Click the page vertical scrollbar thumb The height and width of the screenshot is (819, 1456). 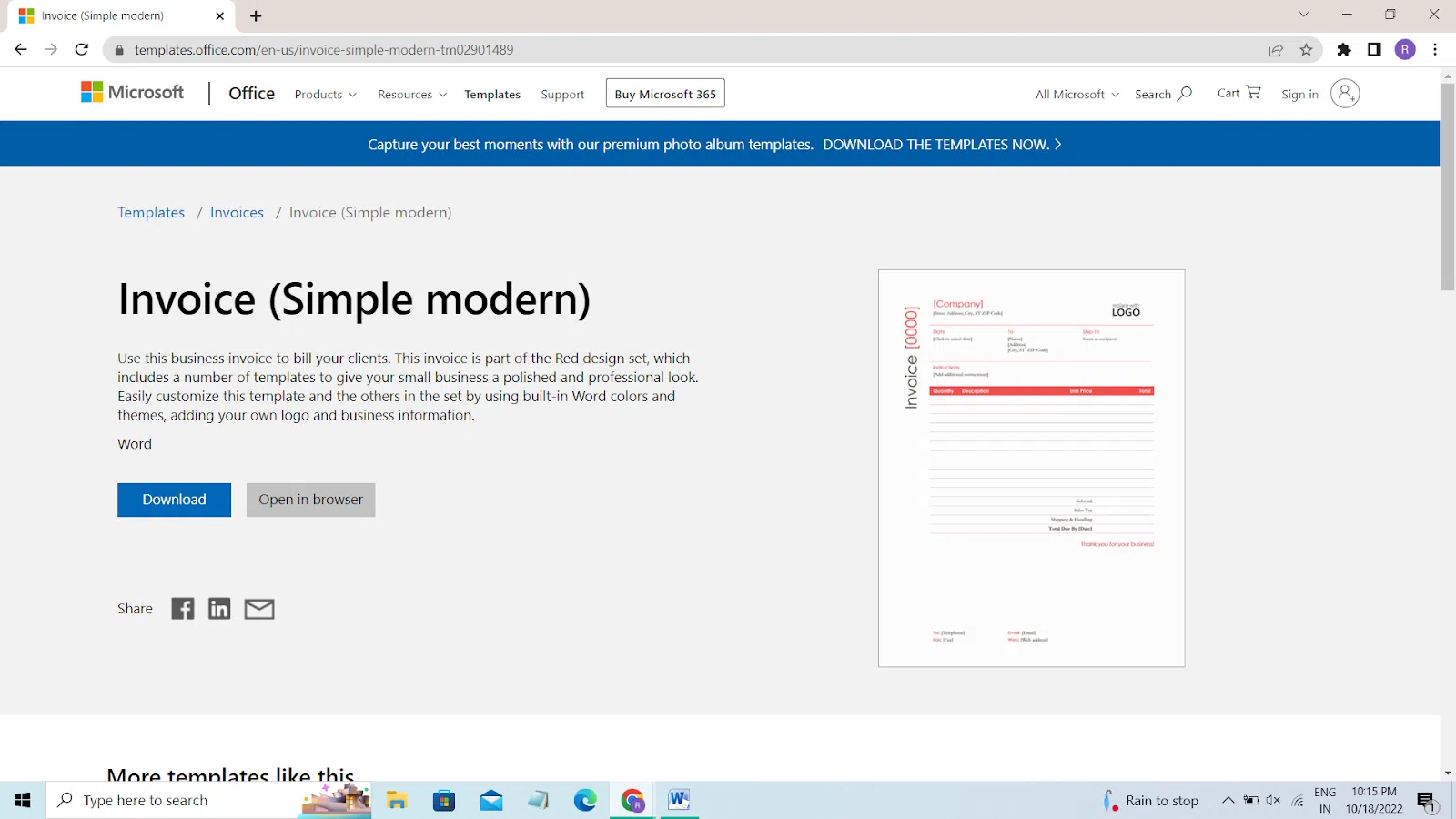1448,187
